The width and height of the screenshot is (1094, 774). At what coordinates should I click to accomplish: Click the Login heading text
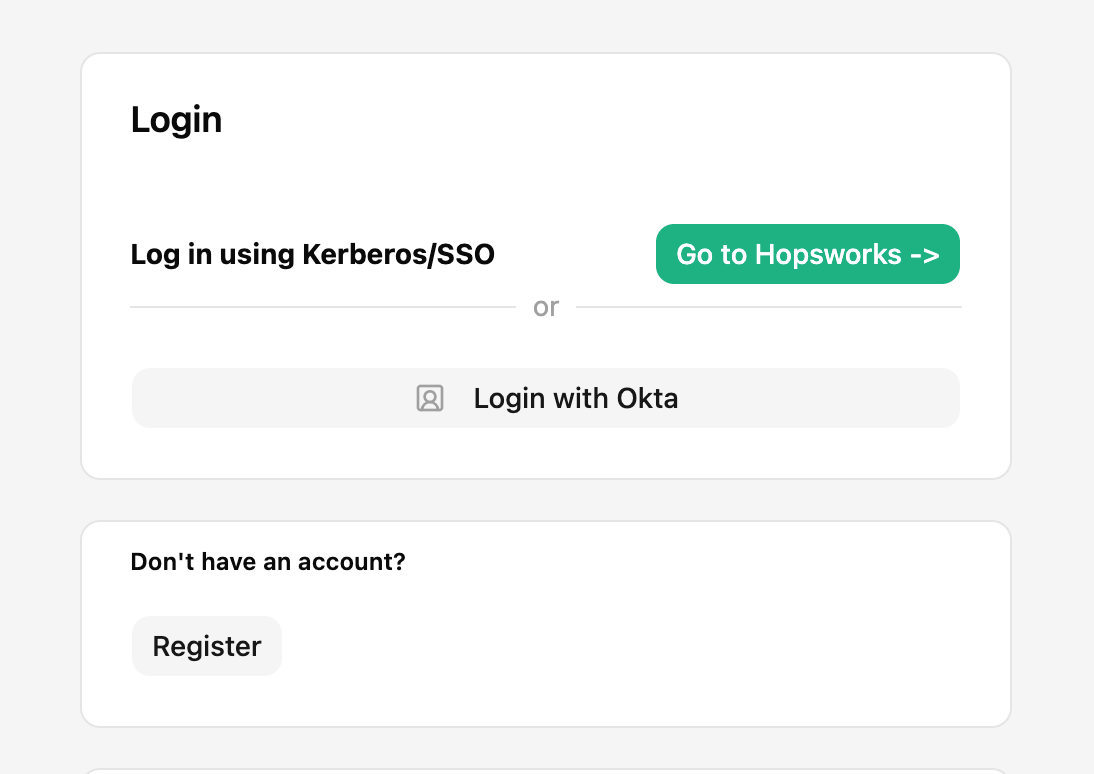click(177, 120)
